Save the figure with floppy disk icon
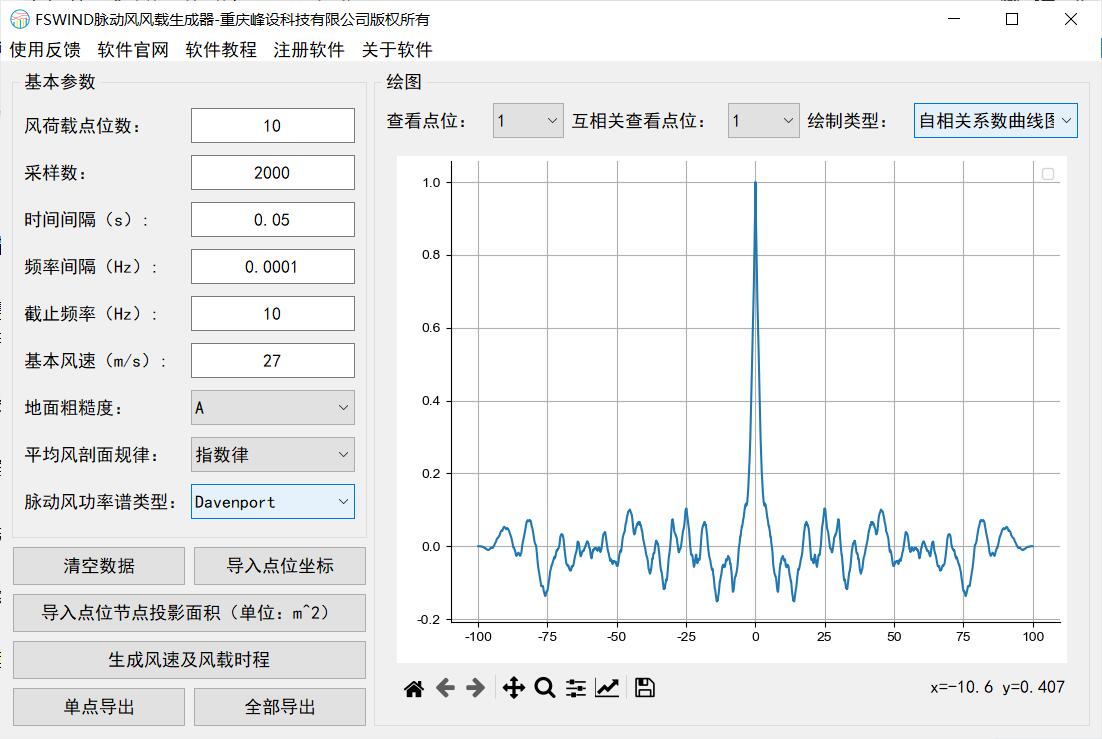Viewport: 1102px width, 739px height. tap(644, 688)
